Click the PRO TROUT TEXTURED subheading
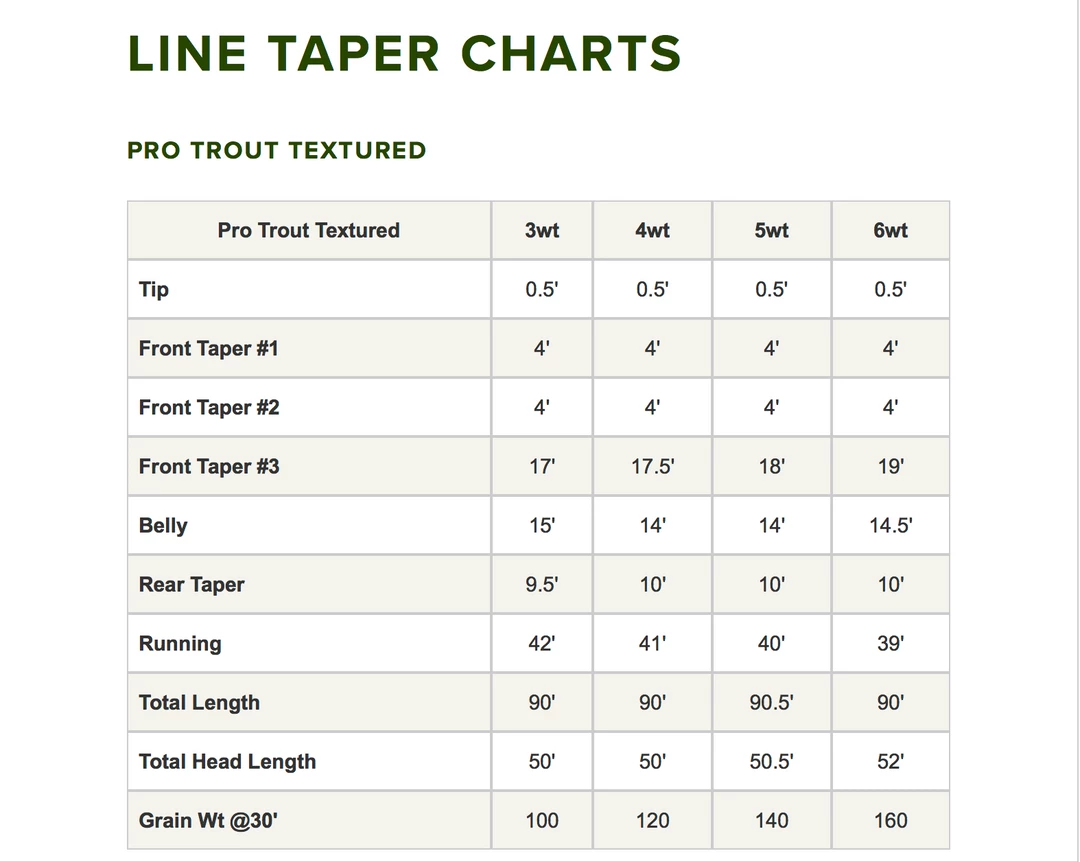The height and width of the screenshot is (862, 1080). coord(277,151)
